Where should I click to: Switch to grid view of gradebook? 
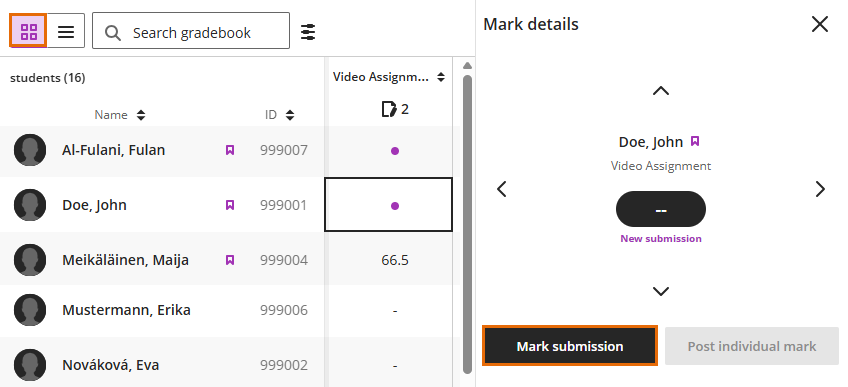tap(29, 31)
